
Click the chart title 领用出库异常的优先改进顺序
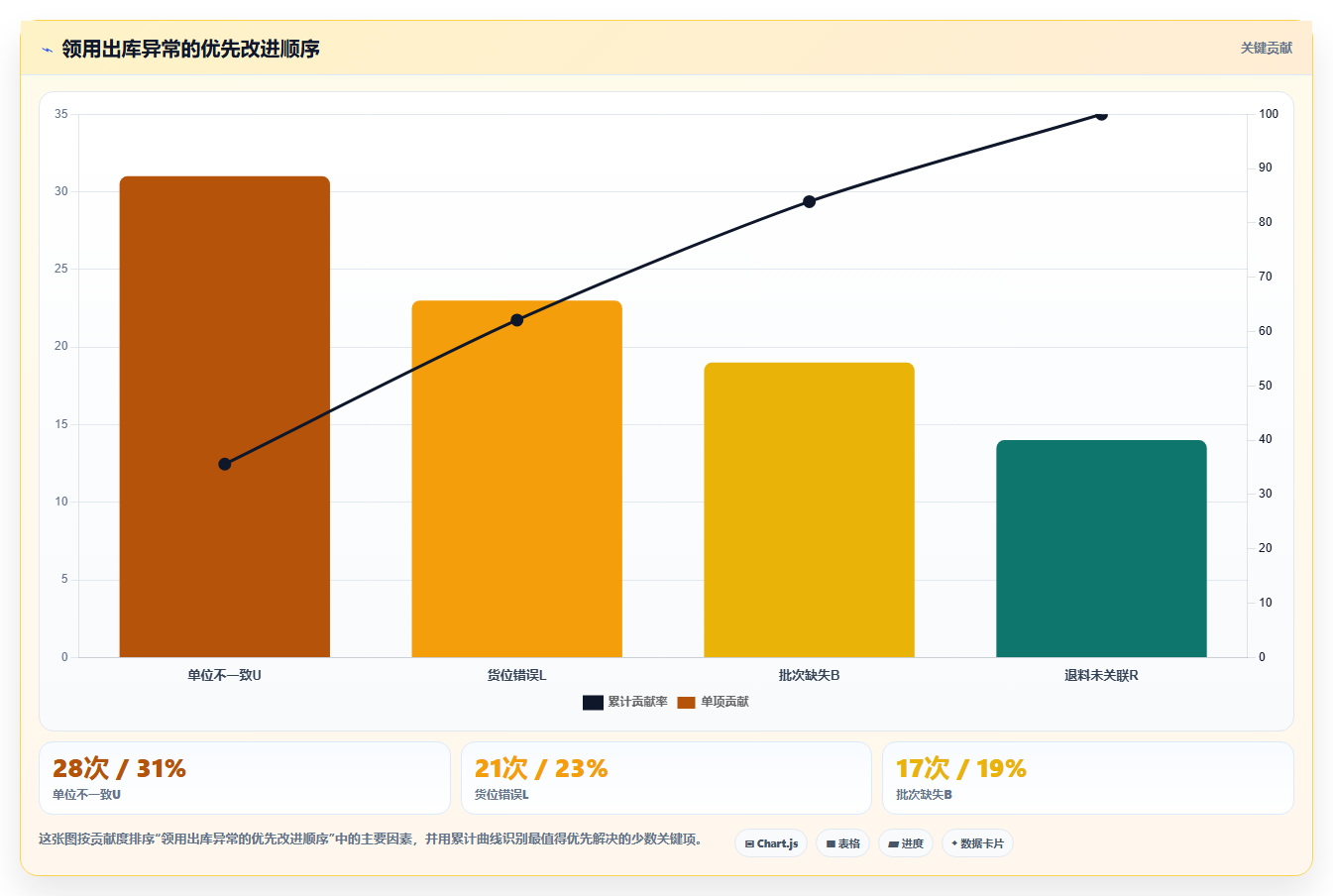[x=190, y=49]
